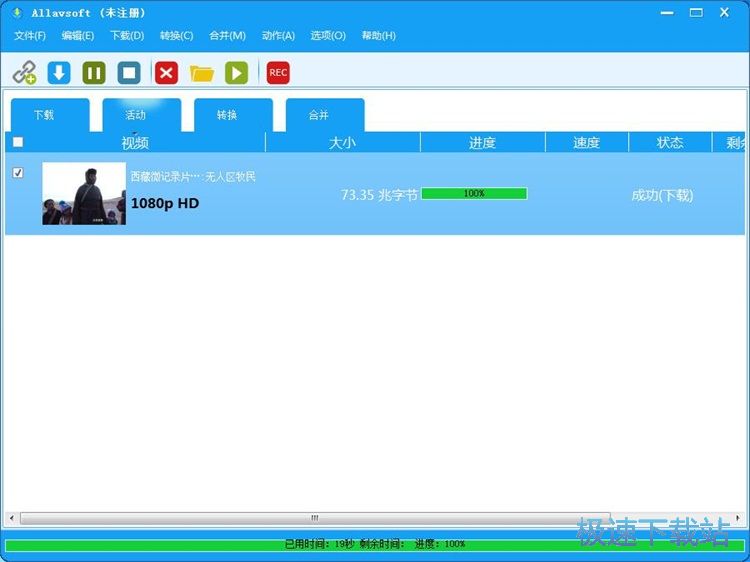Uncheck the 1080p HD video row checkbox
Viewport: 750px width, 562px height.
17,173
